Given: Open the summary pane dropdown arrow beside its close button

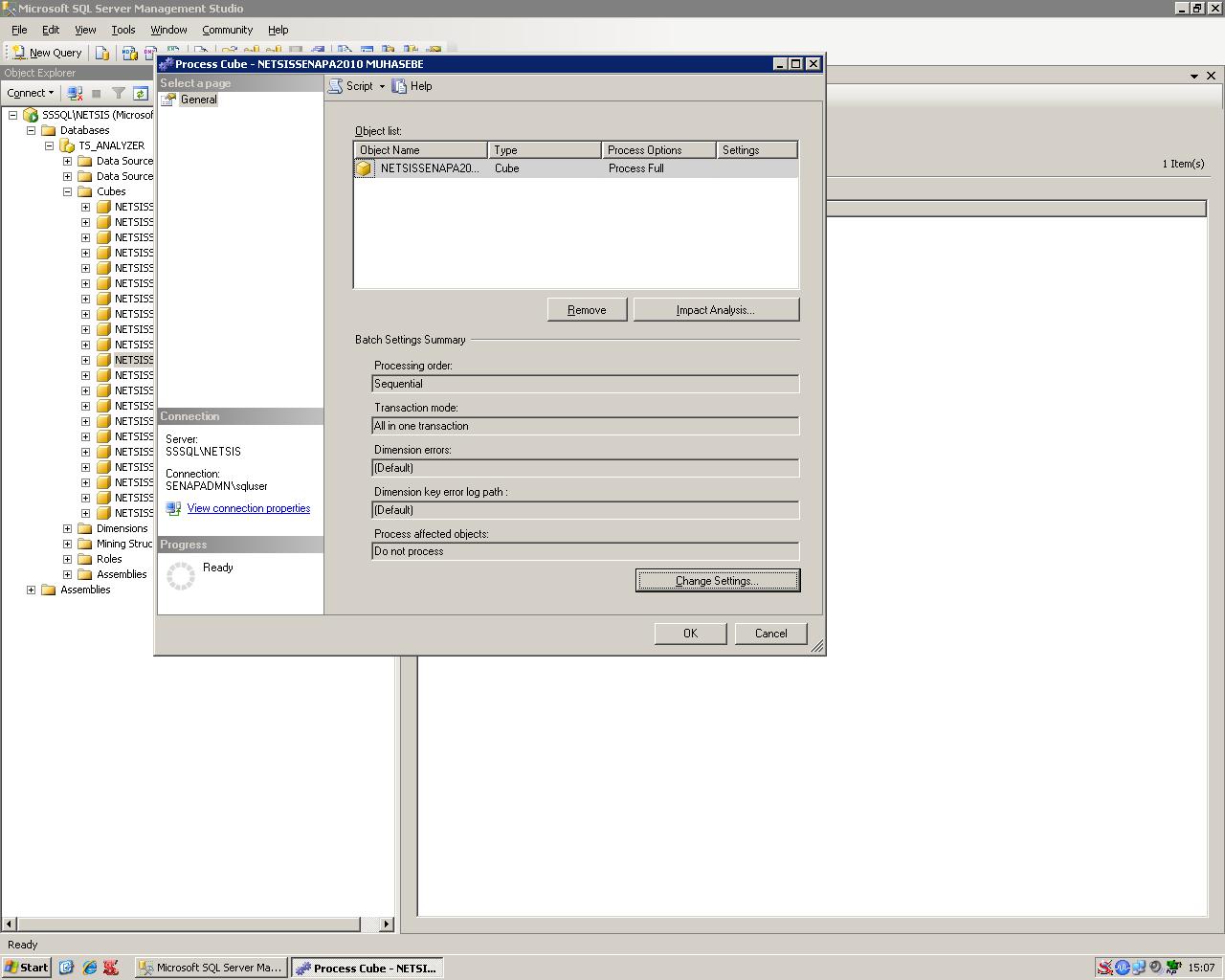Looking at the screenshot, I should point(1194,76).
